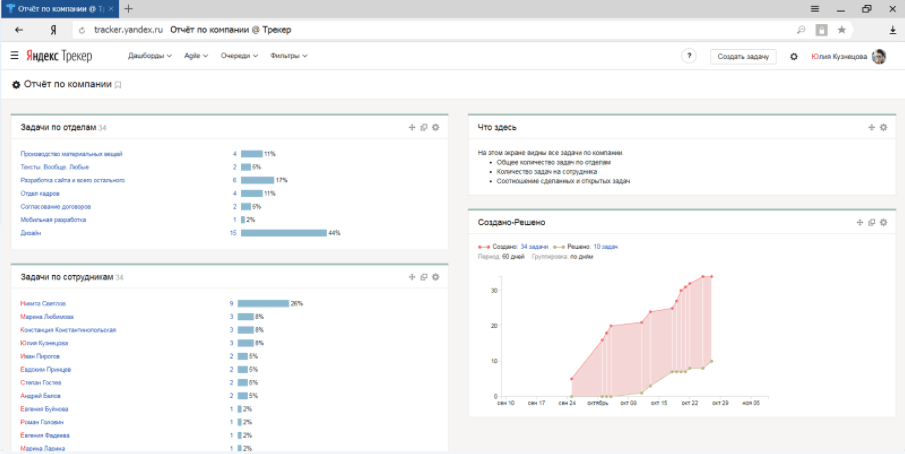Click the move icon on Что здесь widget

[x=872, y=127]
